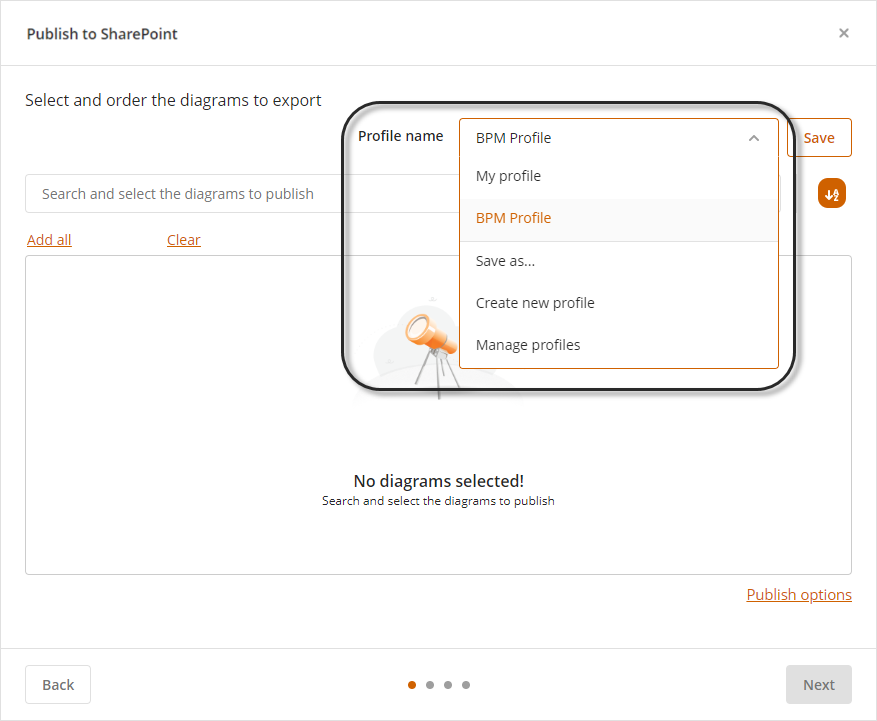Open the Publish options link
The image size is (877, 721).
click(x=799, y=595)
